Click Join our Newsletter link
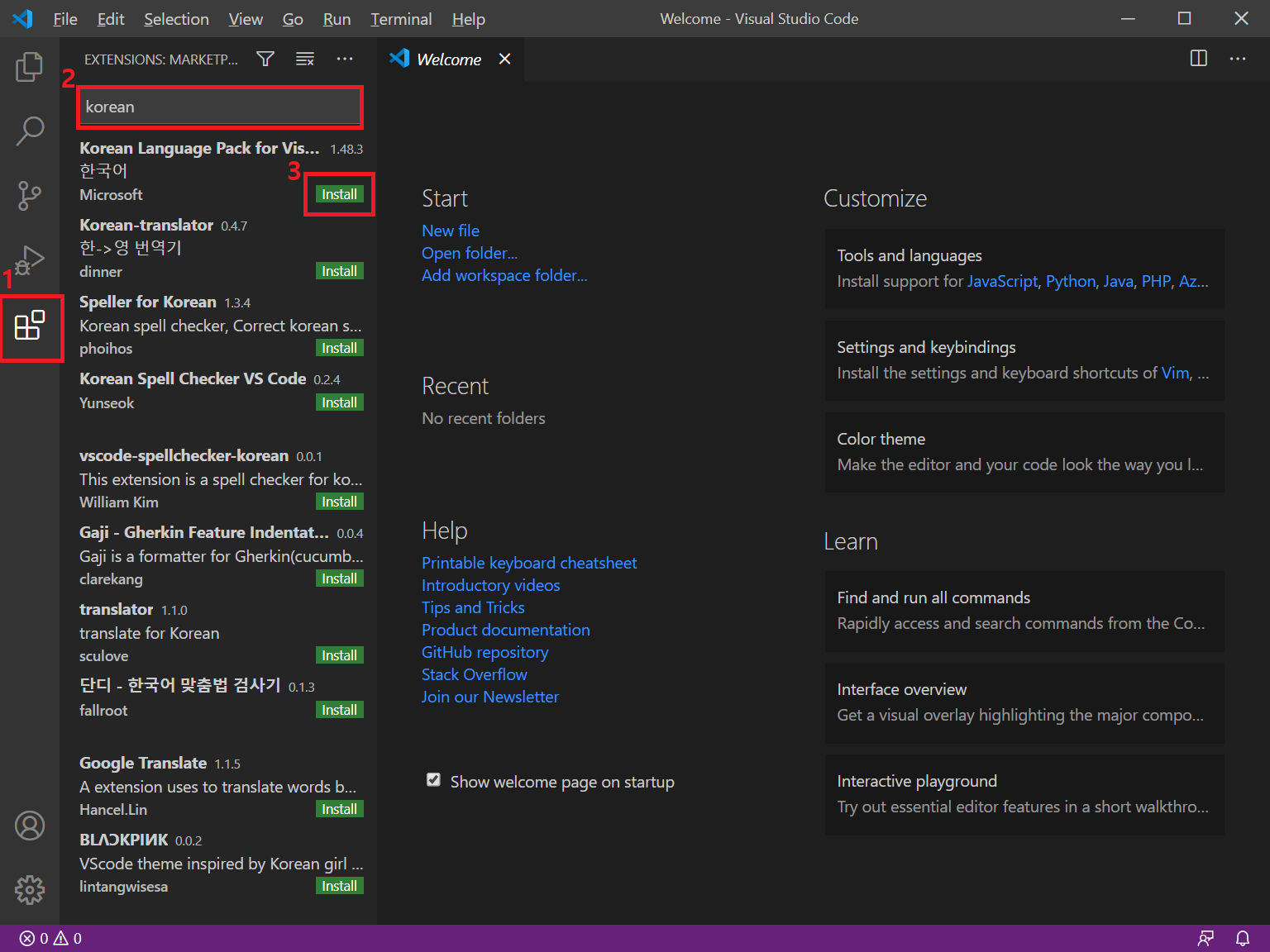 coord(490,697)
